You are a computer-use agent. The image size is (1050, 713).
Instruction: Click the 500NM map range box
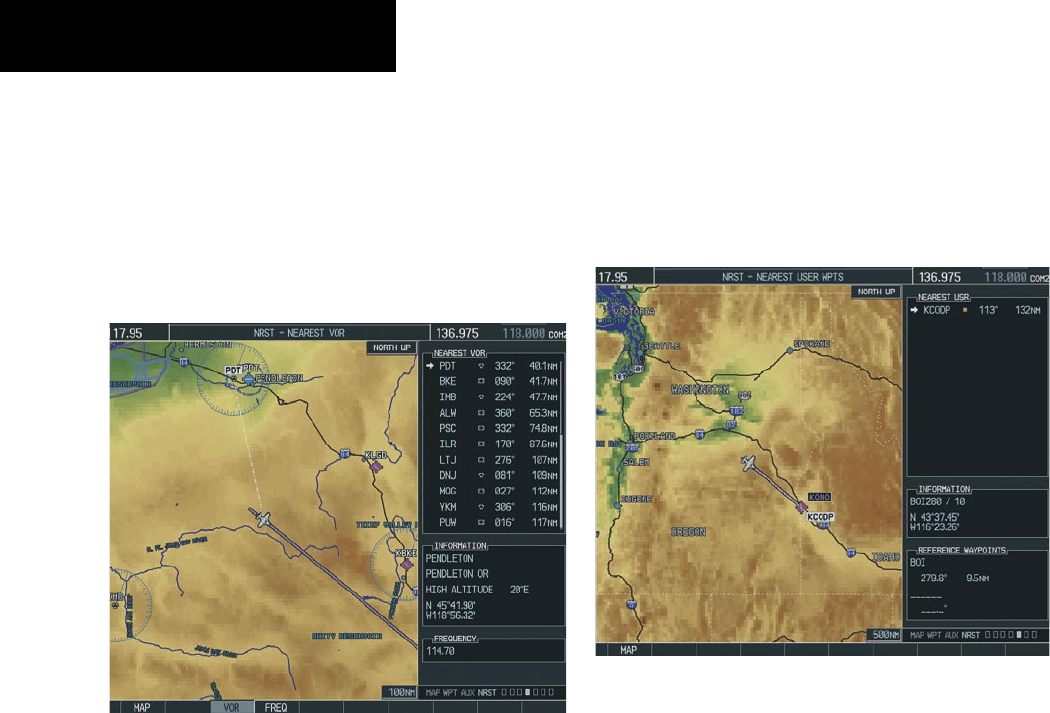tap(885, 635)
